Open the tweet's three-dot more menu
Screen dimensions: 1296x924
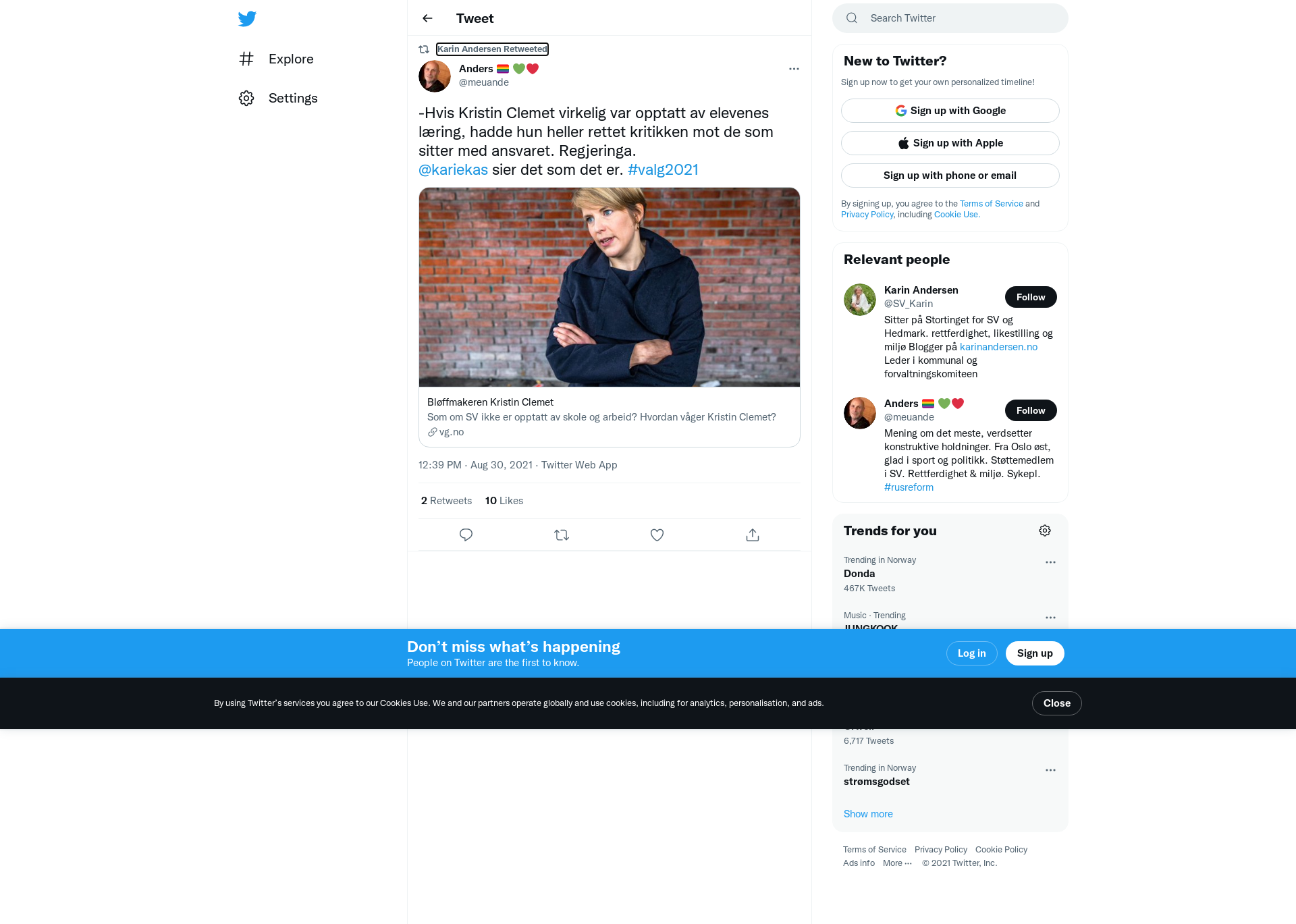pos(794,69)
